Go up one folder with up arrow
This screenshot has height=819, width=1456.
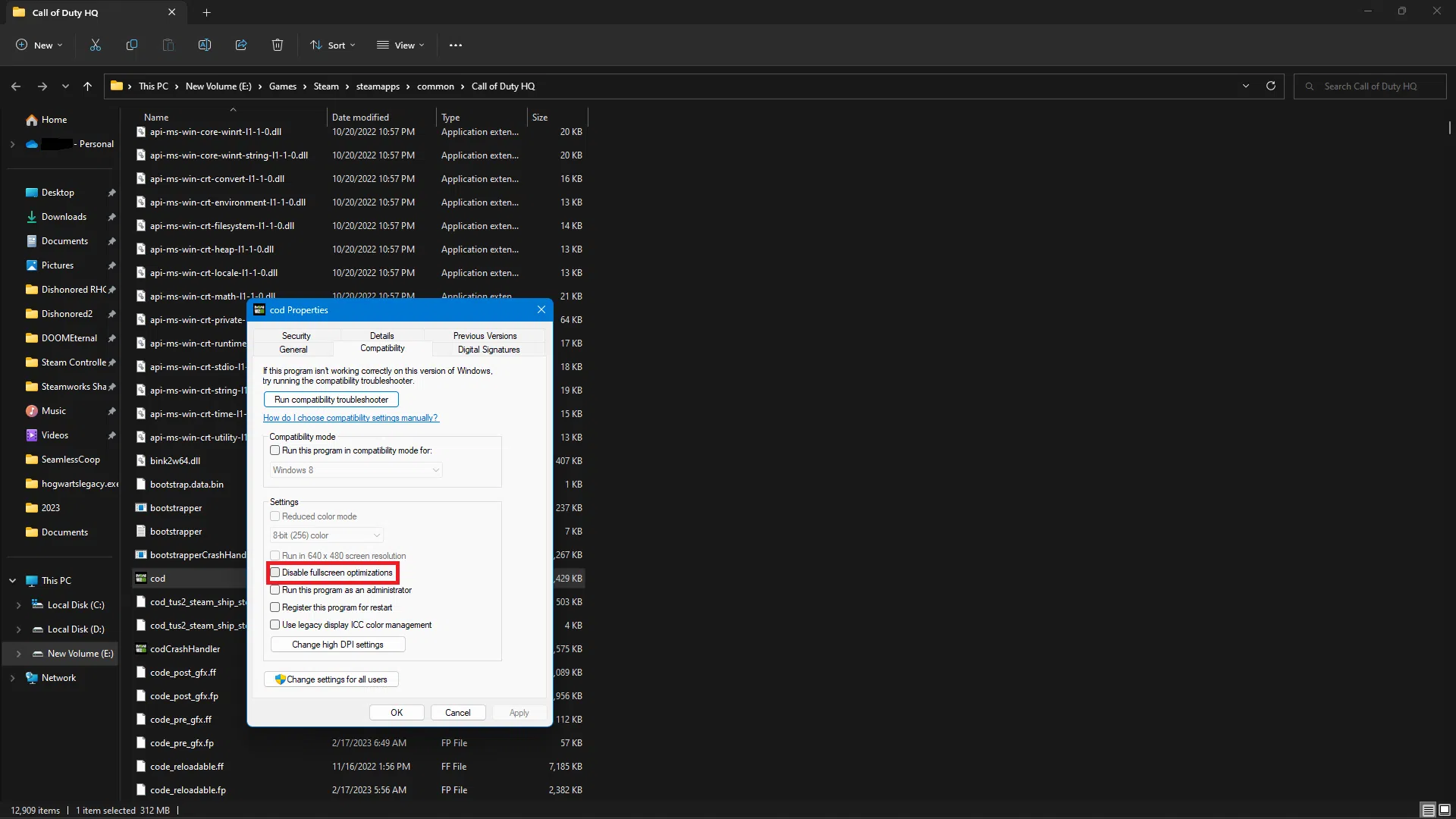tap(88, 86)
